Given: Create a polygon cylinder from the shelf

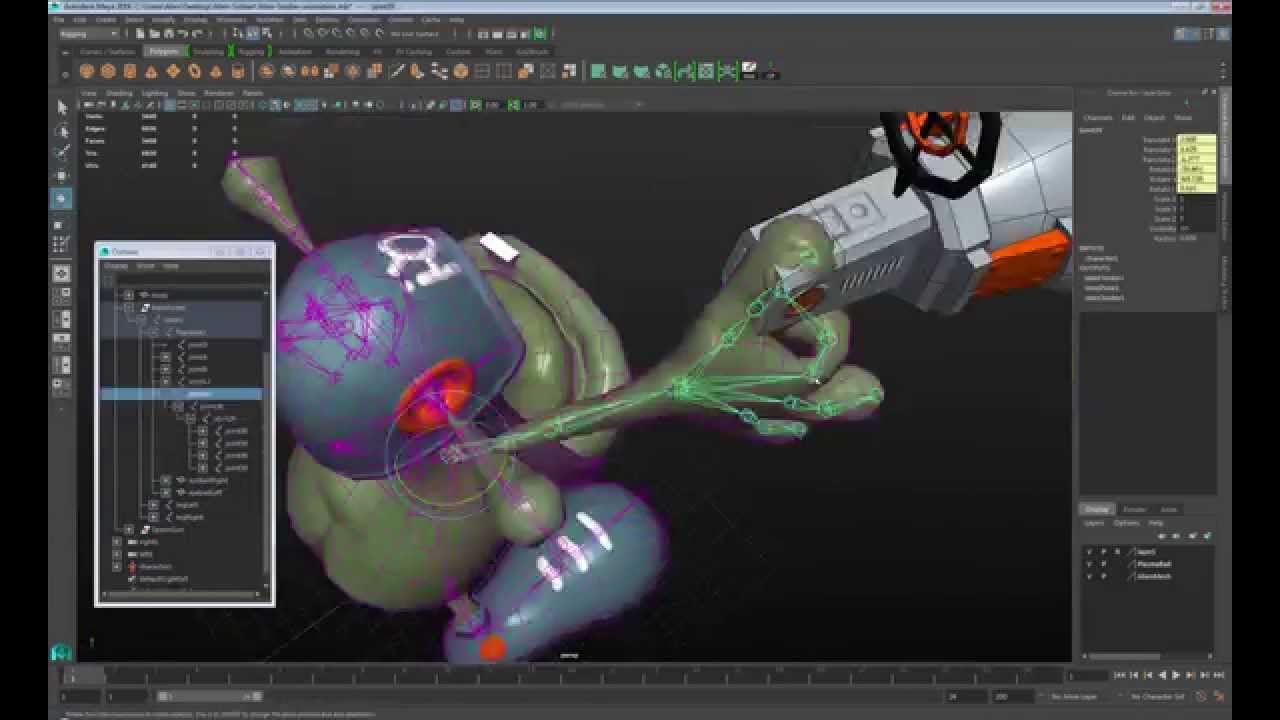Looking at the screenshot, I should [x=129, y=71].
